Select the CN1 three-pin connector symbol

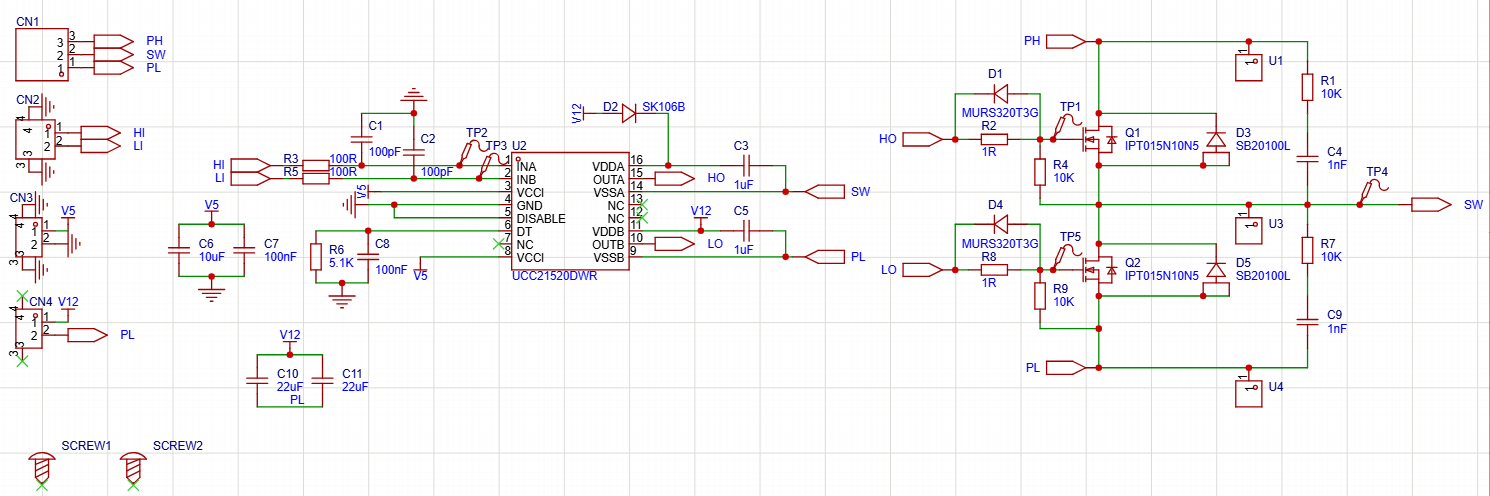(x=43, y=54)
